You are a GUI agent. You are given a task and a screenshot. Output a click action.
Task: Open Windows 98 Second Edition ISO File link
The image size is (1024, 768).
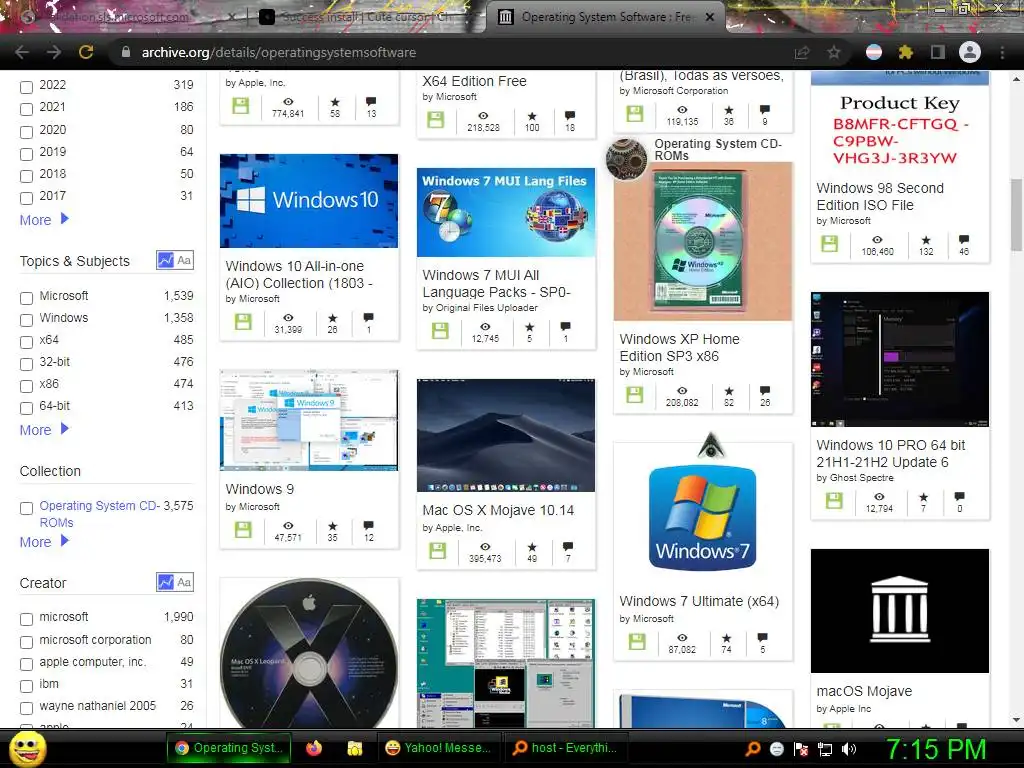(x=880, y=197)
